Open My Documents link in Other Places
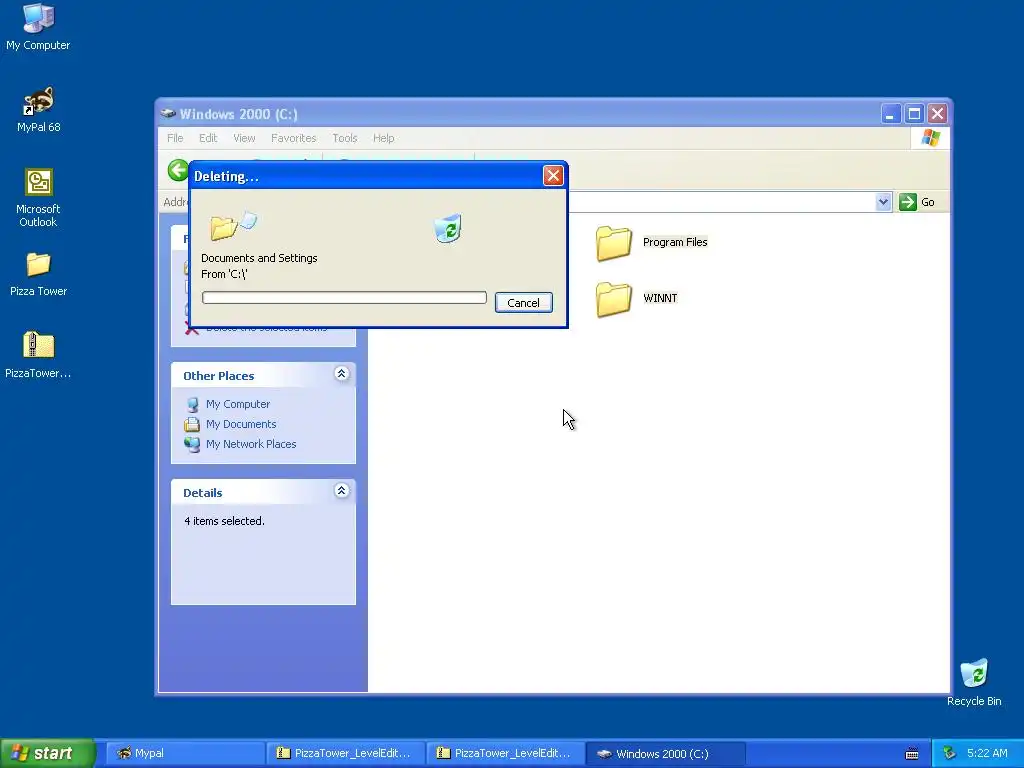 [241, 424]
